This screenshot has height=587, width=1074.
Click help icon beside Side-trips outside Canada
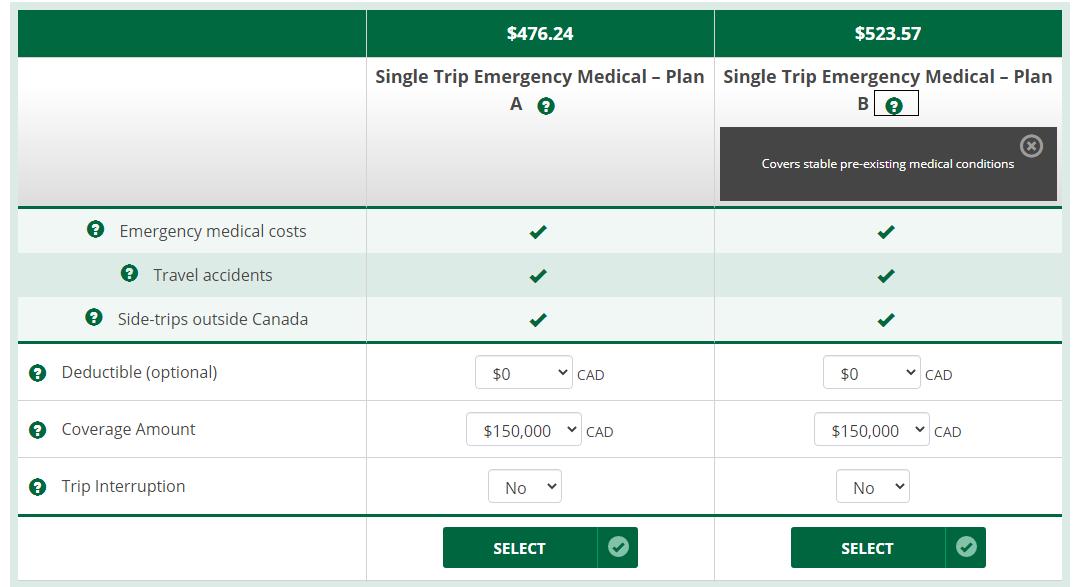click(x=94, y=318)
